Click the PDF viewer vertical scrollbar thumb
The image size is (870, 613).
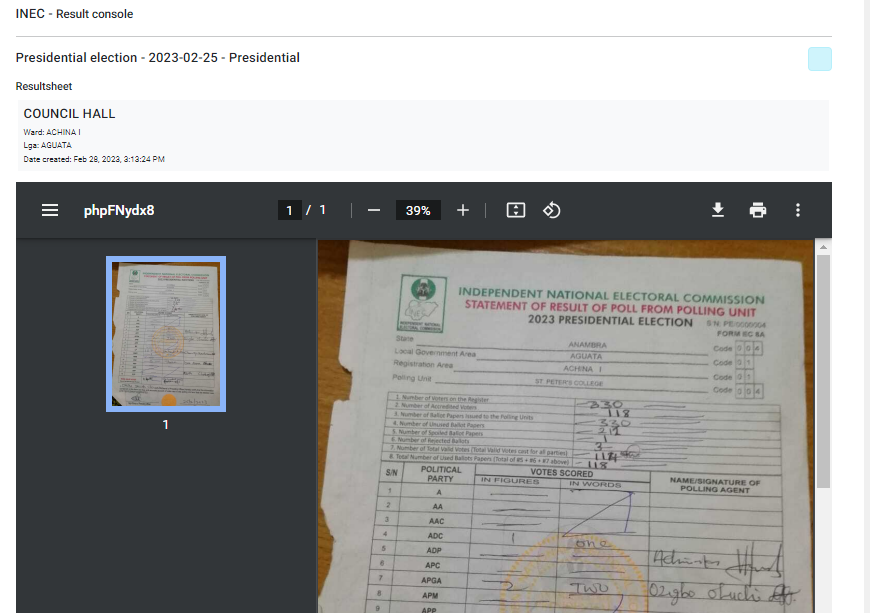pyautogui.click(x=823, y=371)
